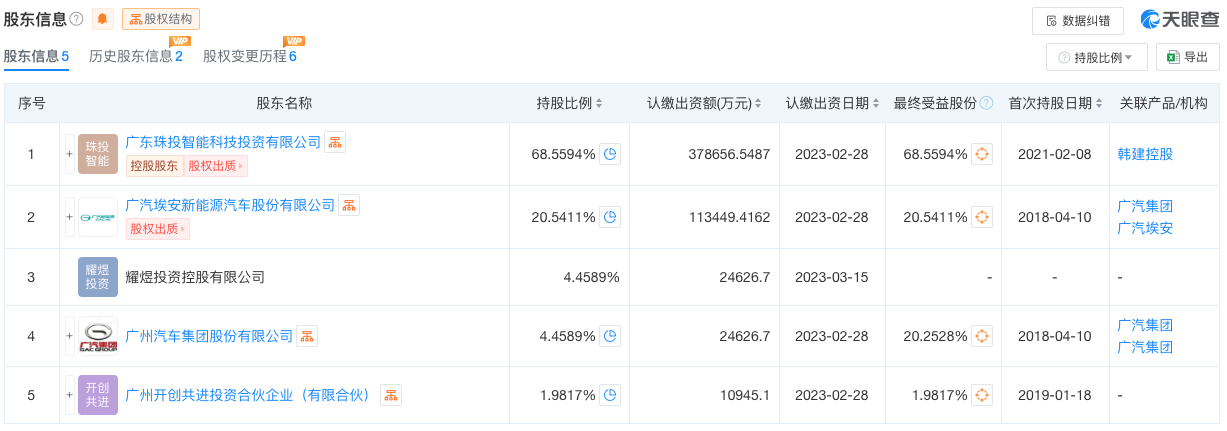Open equity structure icon after 广东珠投智能科技投资有限公司
1227x431 pixels.
pyautogui.click(x=335, y=142)
